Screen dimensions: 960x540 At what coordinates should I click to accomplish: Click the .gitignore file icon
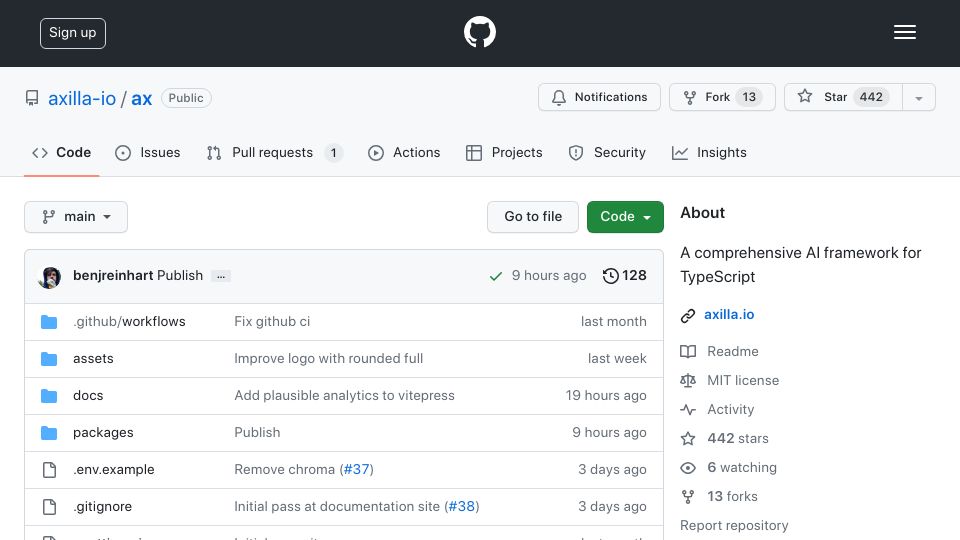49,506
